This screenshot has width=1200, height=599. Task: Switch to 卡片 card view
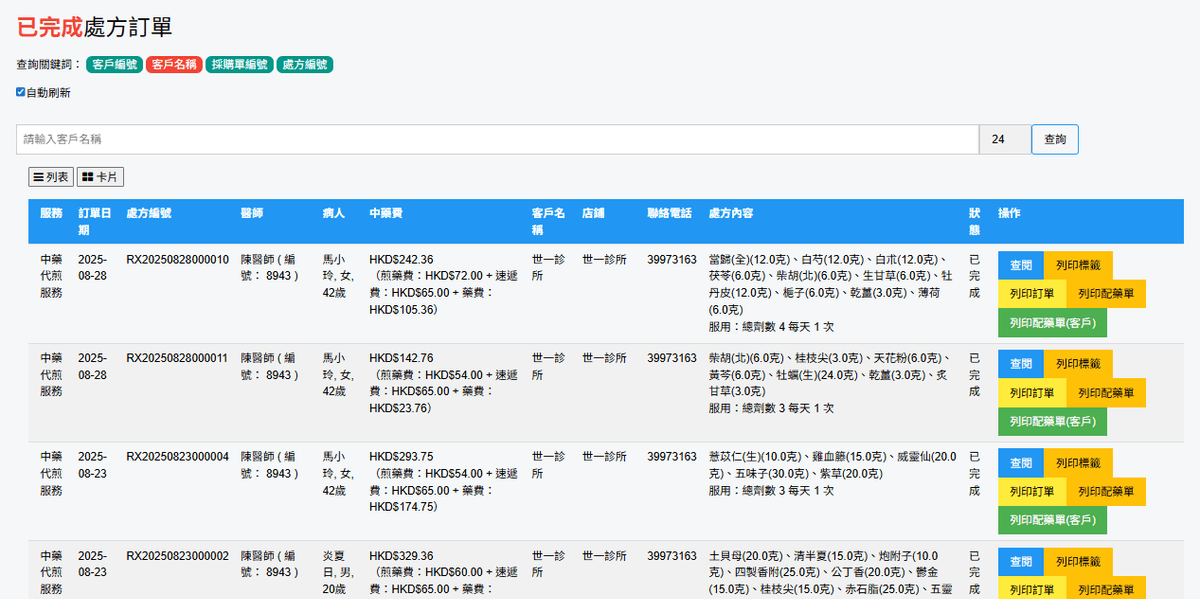[100, 177]
